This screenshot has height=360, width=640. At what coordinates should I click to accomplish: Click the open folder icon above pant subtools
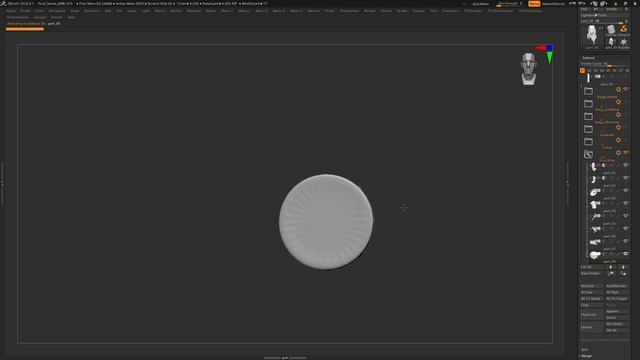point(588,154)
